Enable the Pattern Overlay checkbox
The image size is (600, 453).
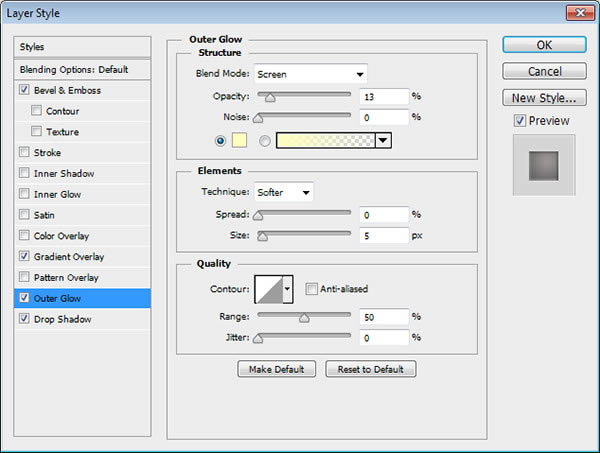tap(24, 277)
